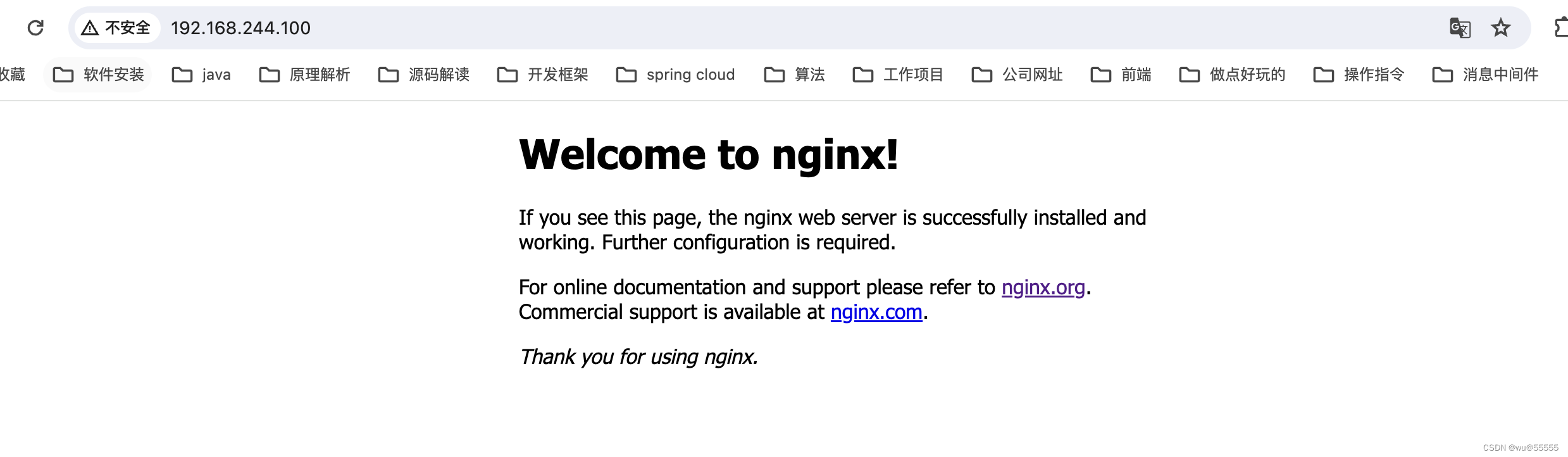
Task: Open the 工作项目 bookmarks folder
Action: [899, 75]
